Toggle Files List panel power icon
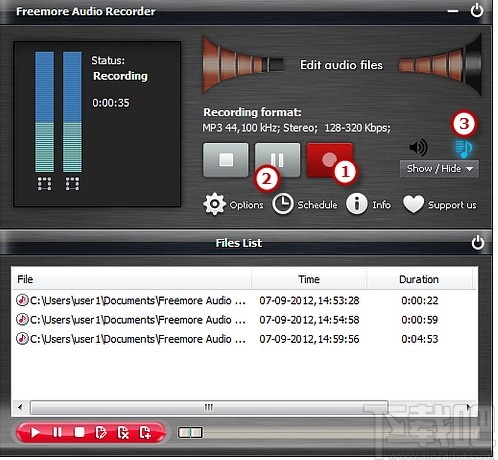Image resolution: width=498 pixels, height=460 pixels. pos(478,242)
